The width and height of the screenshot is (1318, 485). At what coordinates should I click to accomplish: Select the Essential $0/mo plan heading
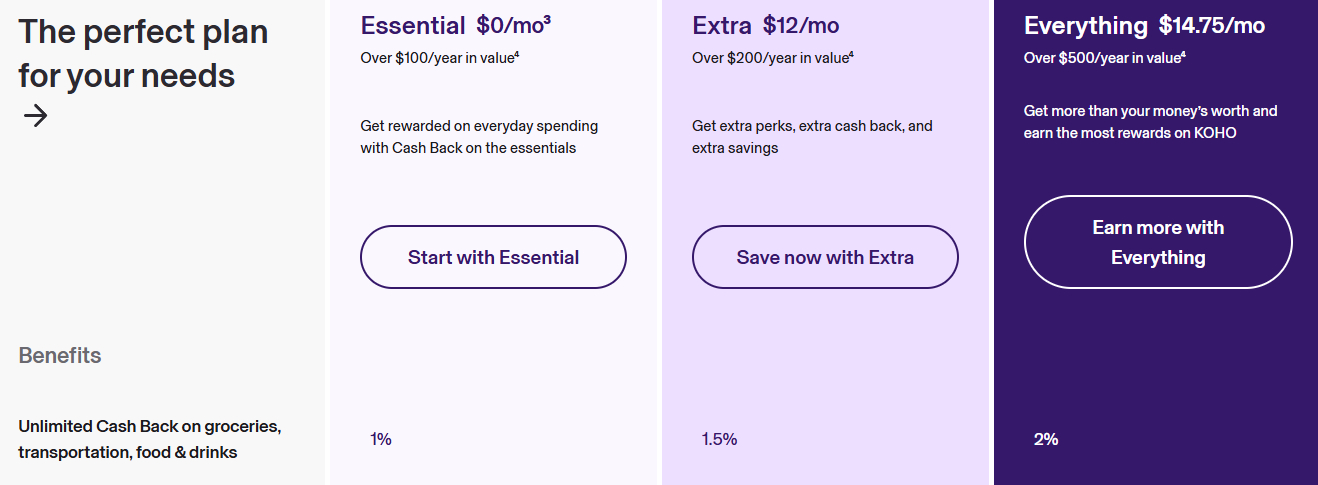coord(455,25)
